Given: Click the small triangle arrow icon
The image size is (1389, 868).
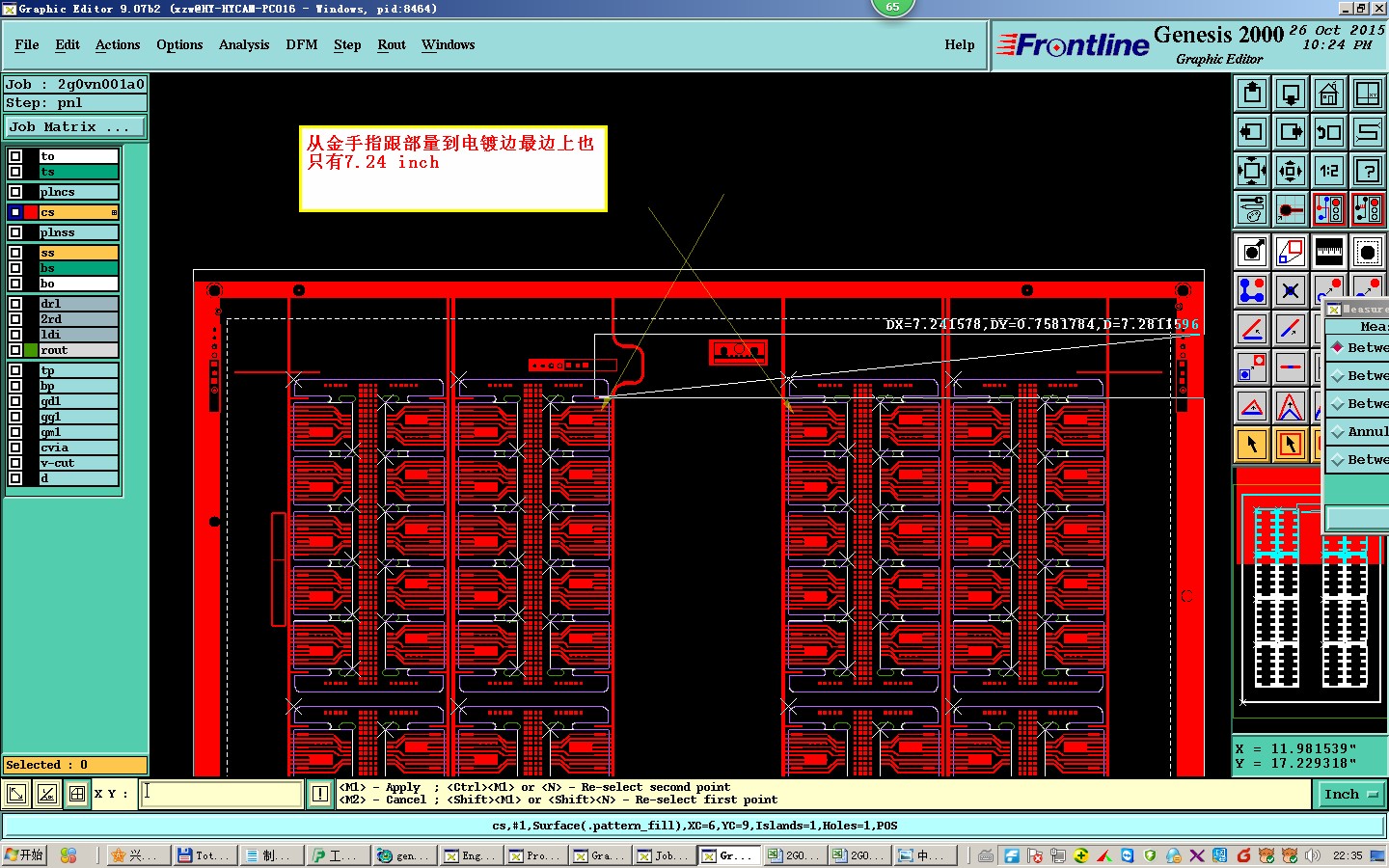Looking at the screenshot, I should click(1252, 406).
